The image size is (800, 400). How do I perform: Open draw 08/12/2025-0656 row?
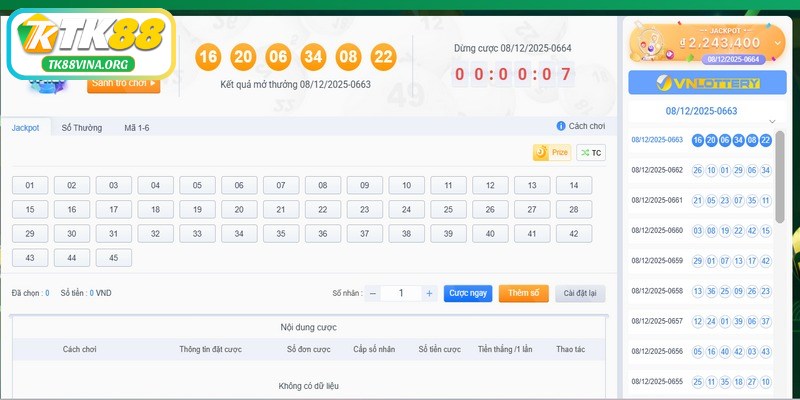[701, 352]
